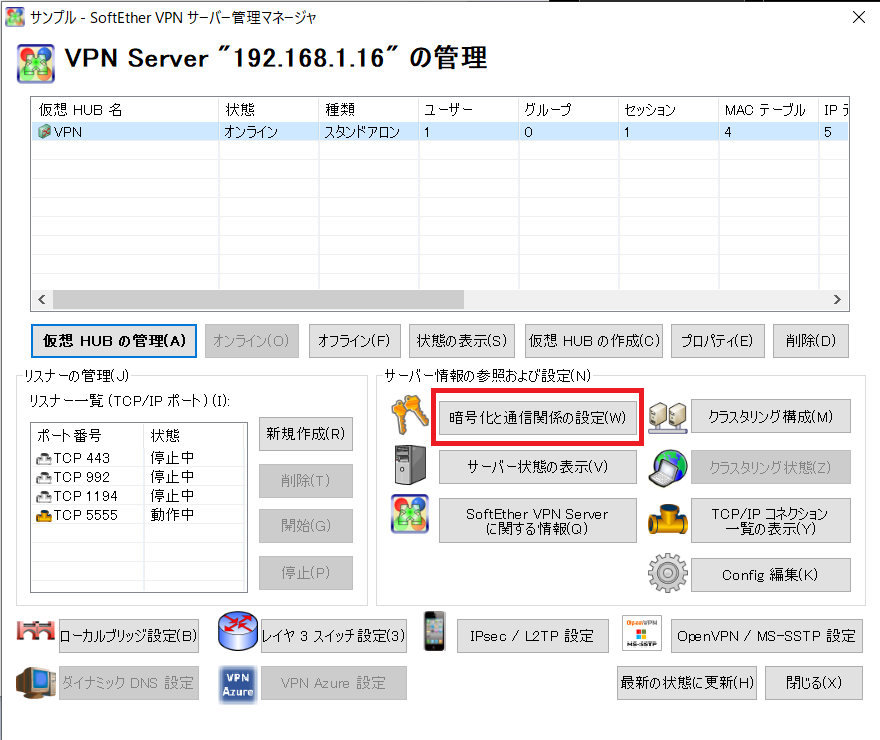The width and height of the screenshot is (880, 740).
Task: Click the hub list's left scroll arrow
Action: pyautogui.click(x=42, y=300)
